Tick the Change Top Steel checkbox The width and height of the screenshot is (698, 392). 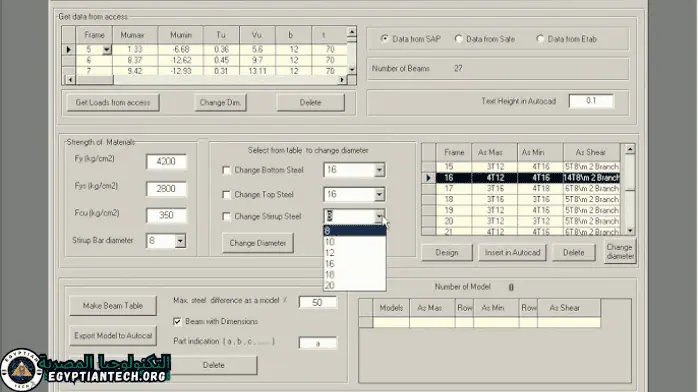(x=226, y=194)
